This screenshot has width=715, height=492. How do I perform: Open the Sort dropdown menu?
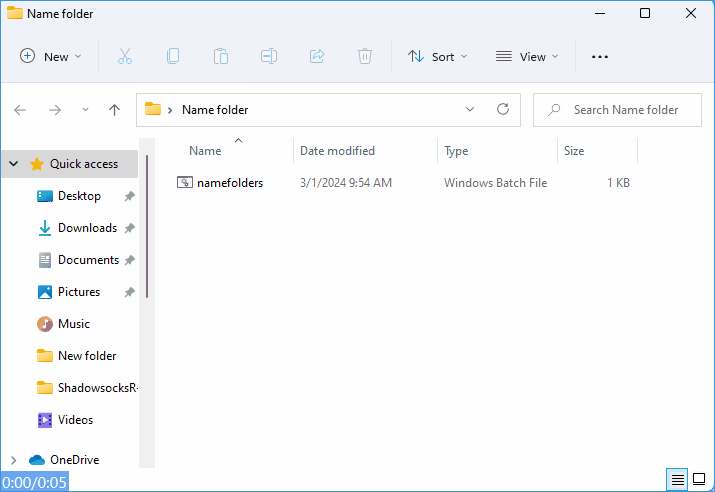(437, 57)
